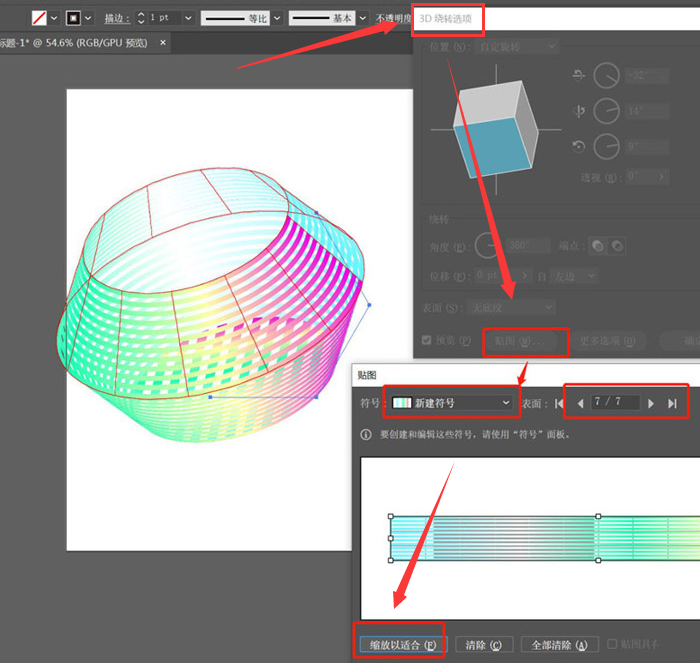Image resolution: width=700 pixels, height=663 pixels.
Task: Expand the 位置 自定旋转 dropdown
Action: [516, 46]
